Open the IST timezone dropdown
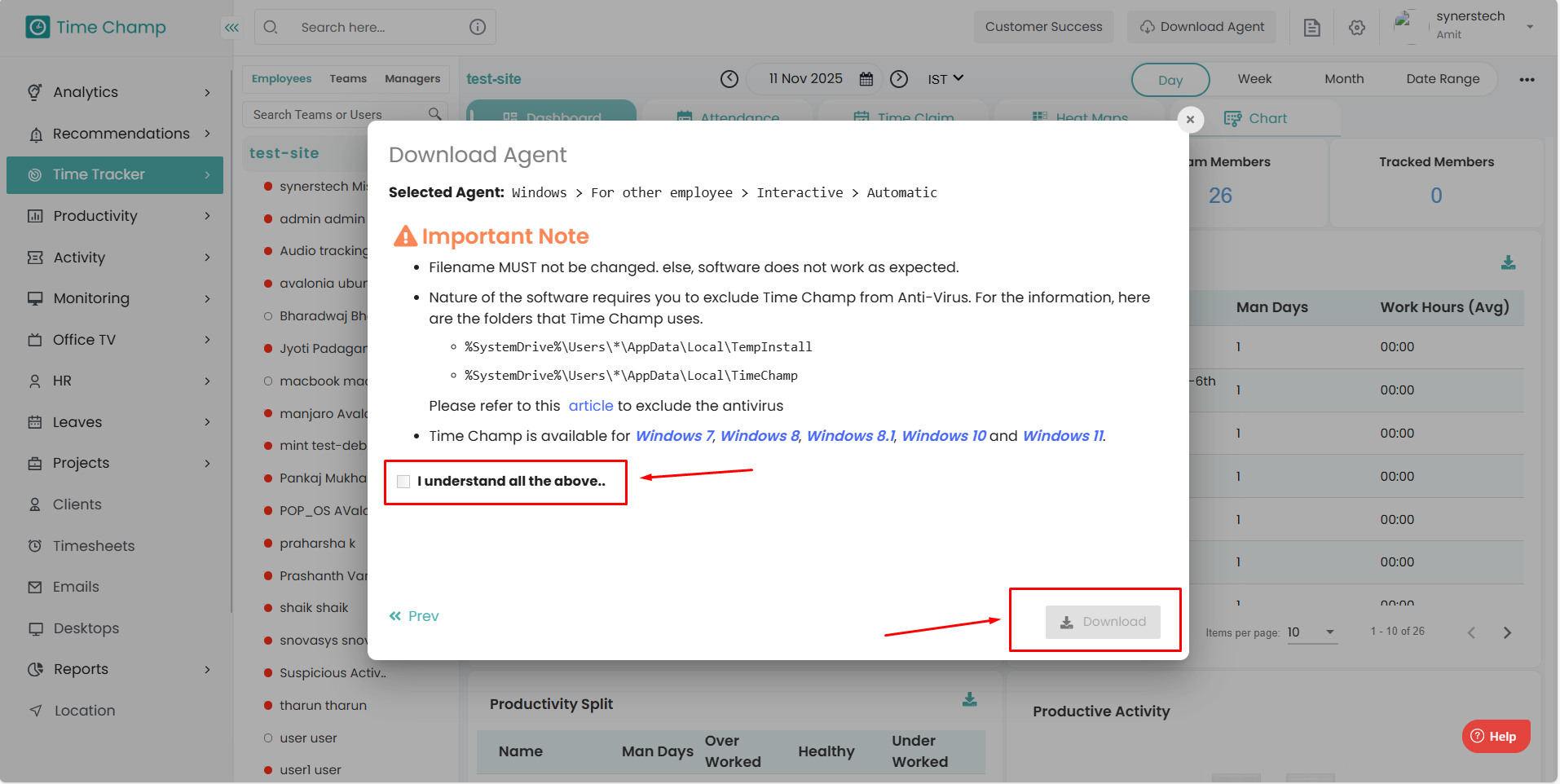The width and height of the screenshot is (1560, 784). pos(945,79)
